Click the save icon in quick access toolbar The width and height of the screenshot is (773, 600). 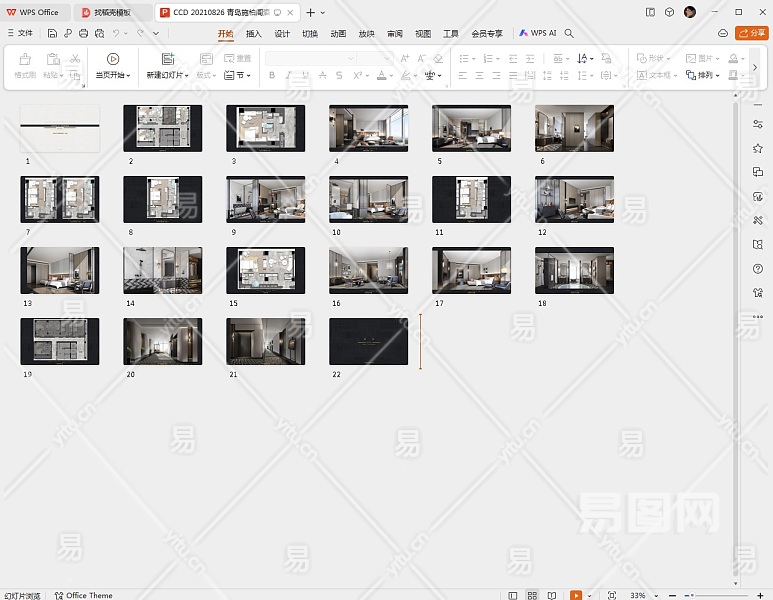click(x=52, y=33)
